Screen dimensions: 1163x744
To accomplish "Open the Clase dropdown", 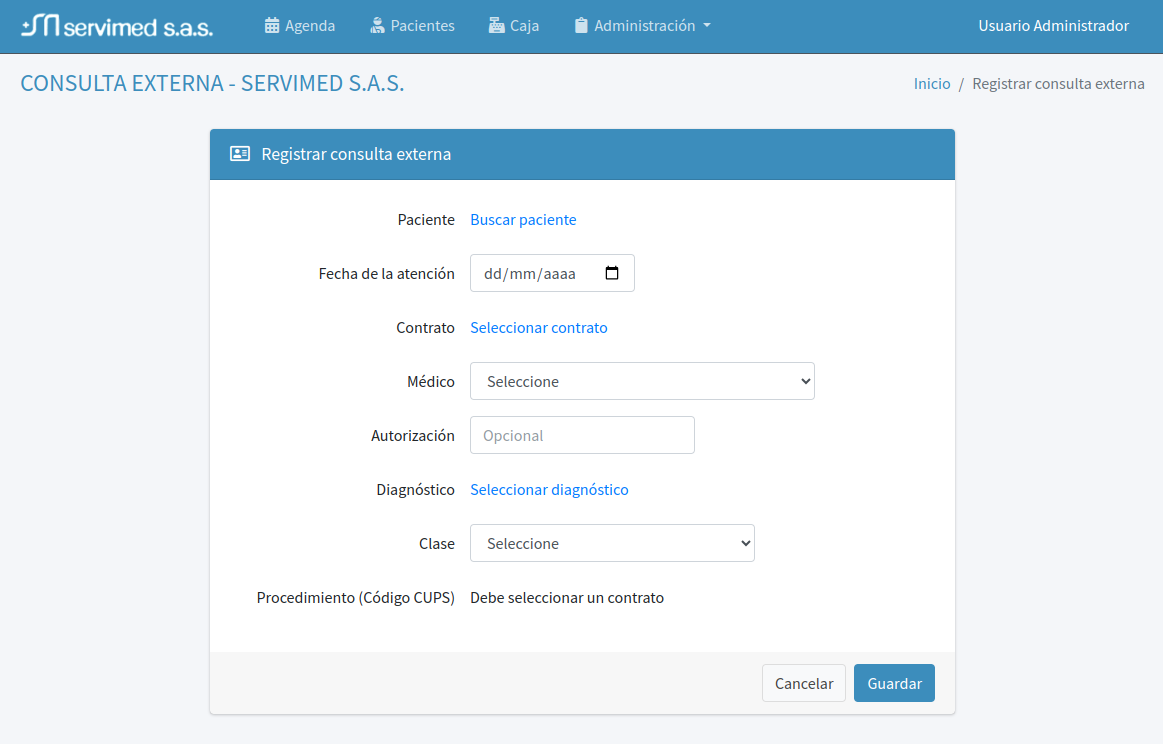I will pyautogui.click(x=612, y=543).
